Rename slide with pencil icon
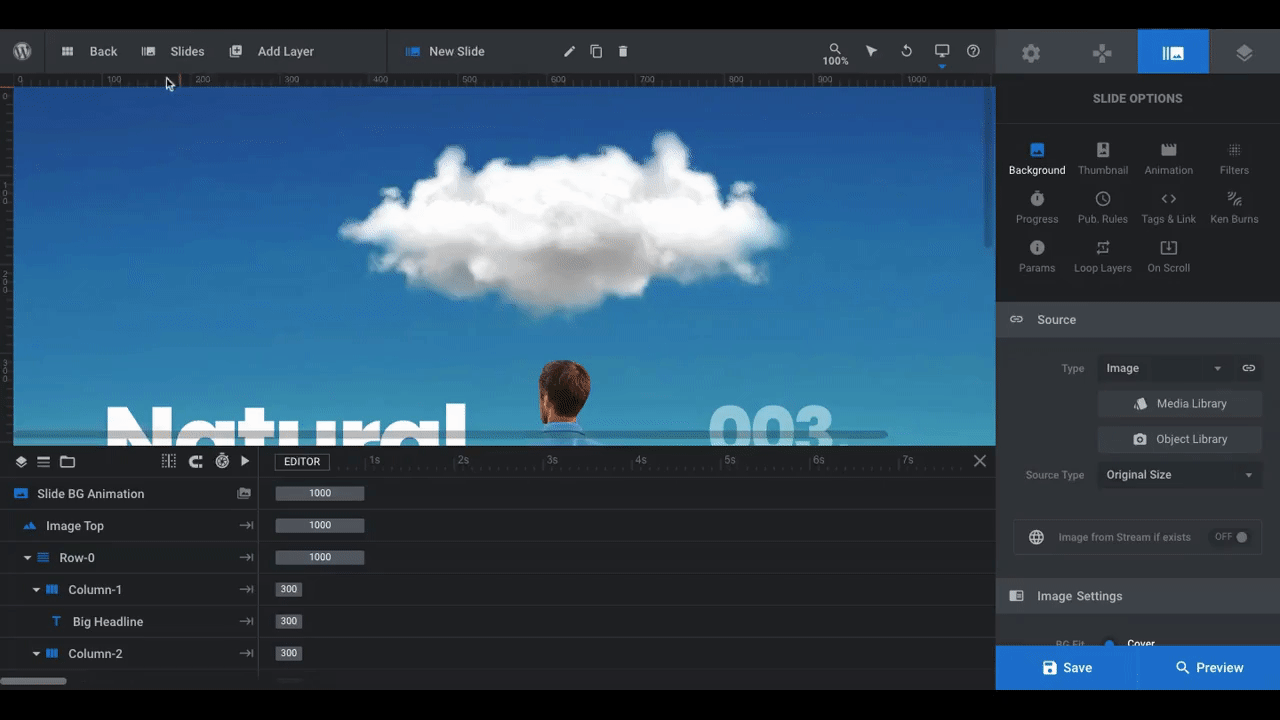Screen dimensions: 1280x720 (569, 51)
